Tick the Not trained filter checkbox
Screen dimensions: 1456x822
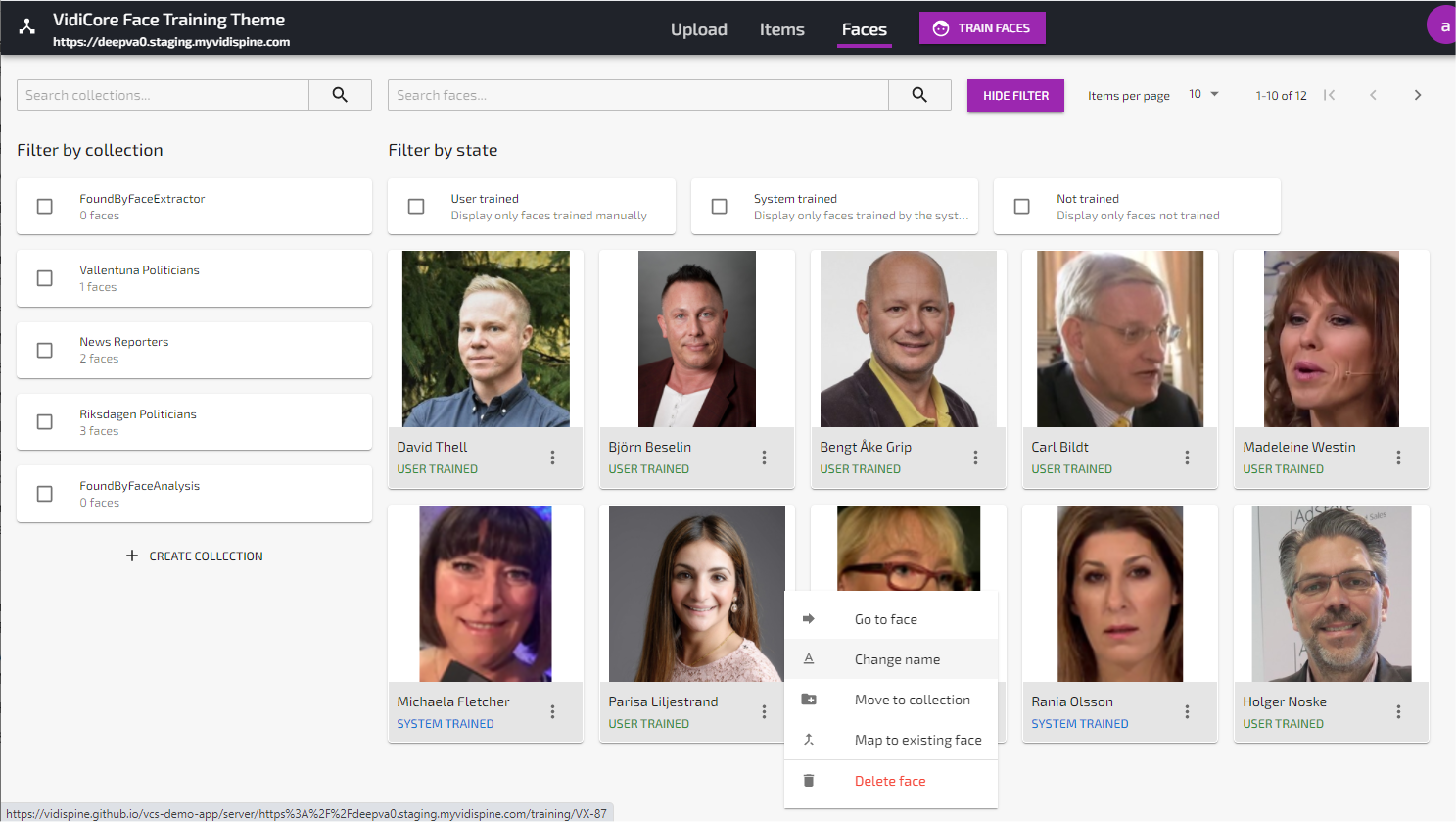1022,207
